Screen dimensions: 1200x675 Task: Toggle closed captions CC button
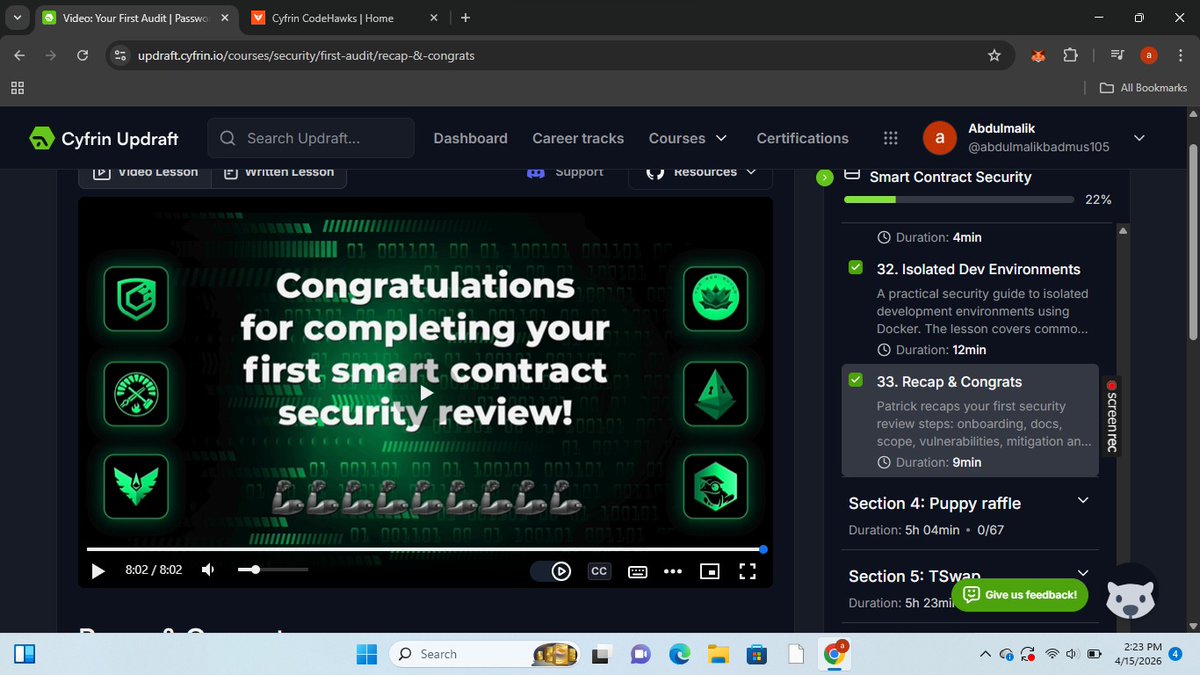[598, 571]
